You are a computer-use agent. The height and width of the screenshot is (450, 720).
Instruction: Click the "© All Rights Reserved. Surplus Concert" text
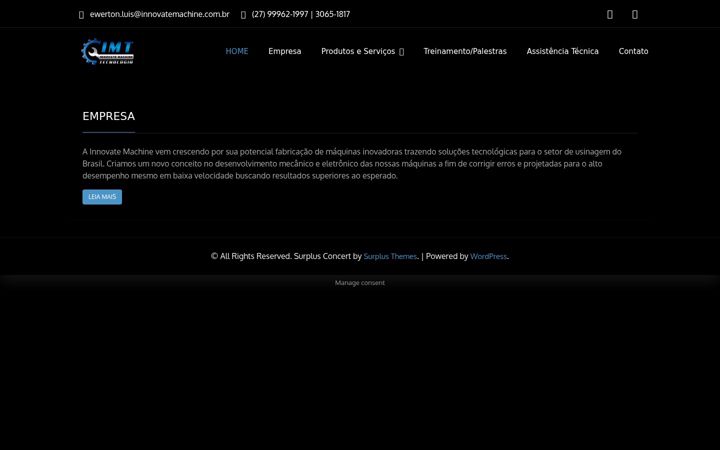(x=281, y=256)
